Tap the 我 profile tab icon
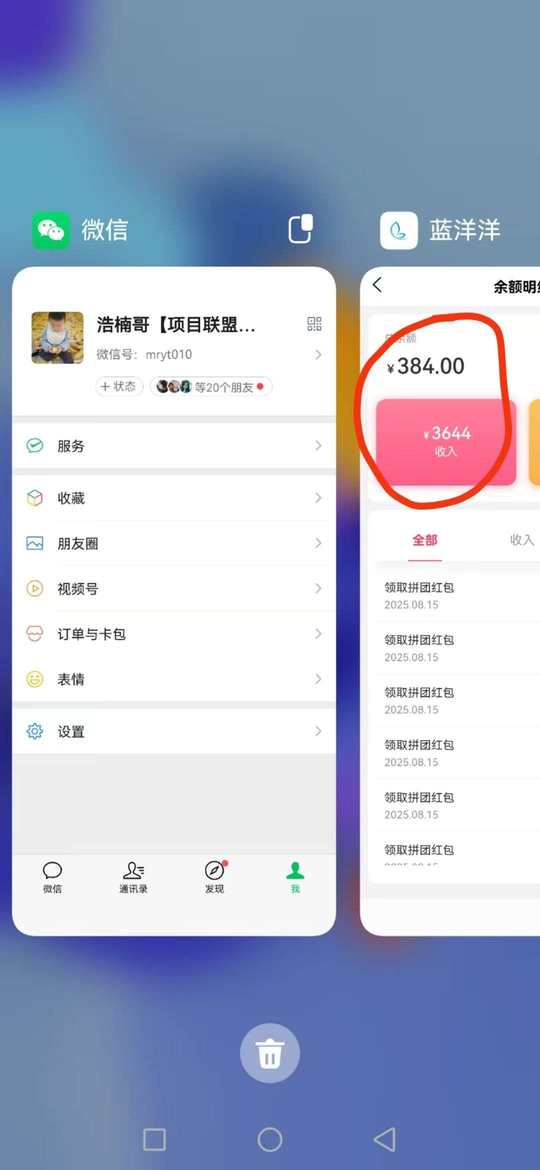540x1170 pixels. 295,870
